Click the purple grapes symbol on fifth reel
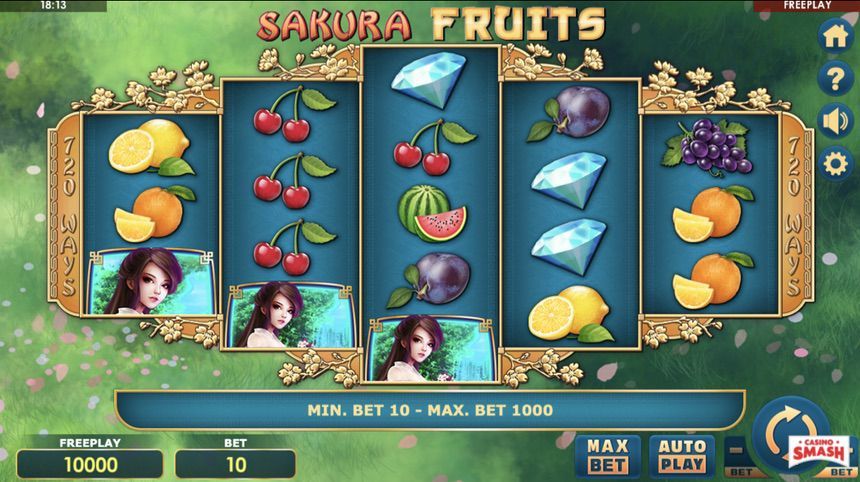This screenshot has width=860, height=482. [708, 146]
